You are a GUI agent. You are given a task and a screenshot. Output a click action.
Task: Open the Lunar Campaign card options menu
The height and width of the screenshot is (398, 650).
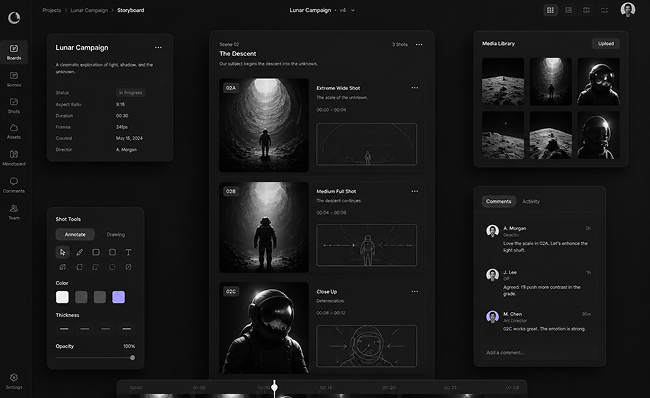coord(158,48)
